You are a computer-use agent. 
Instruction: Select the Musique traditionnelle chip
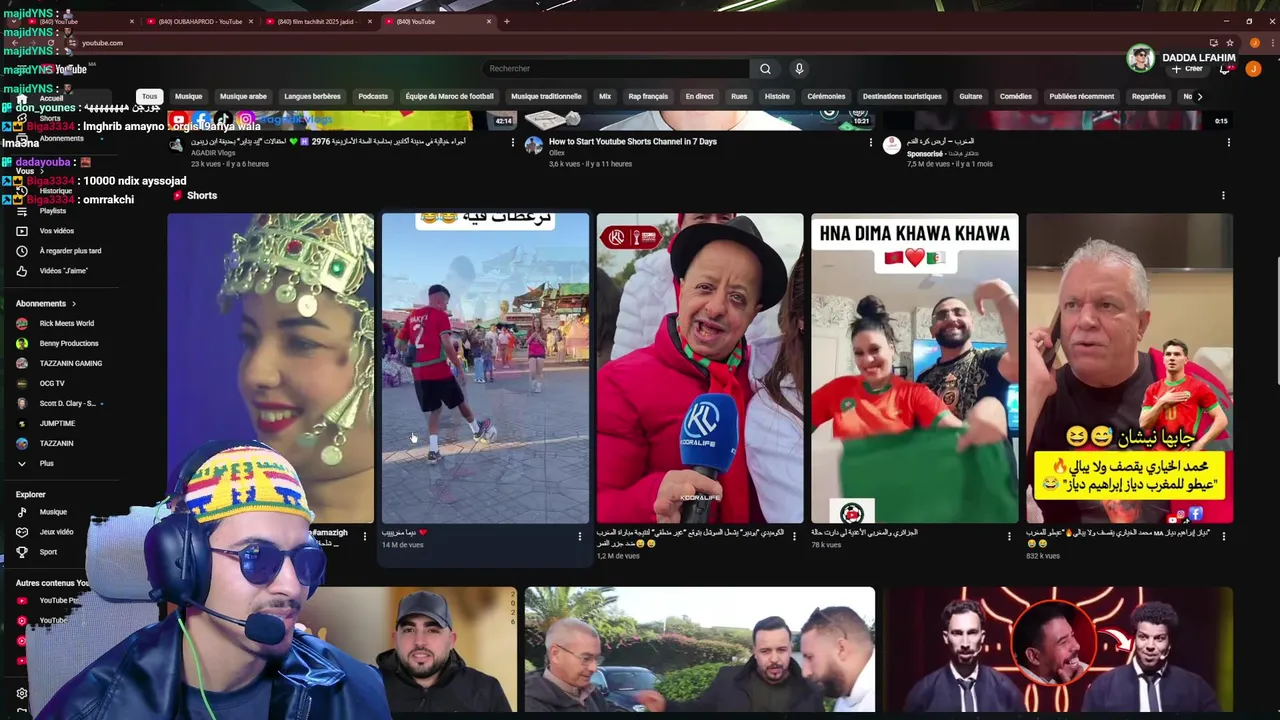[x=546, y=97]
